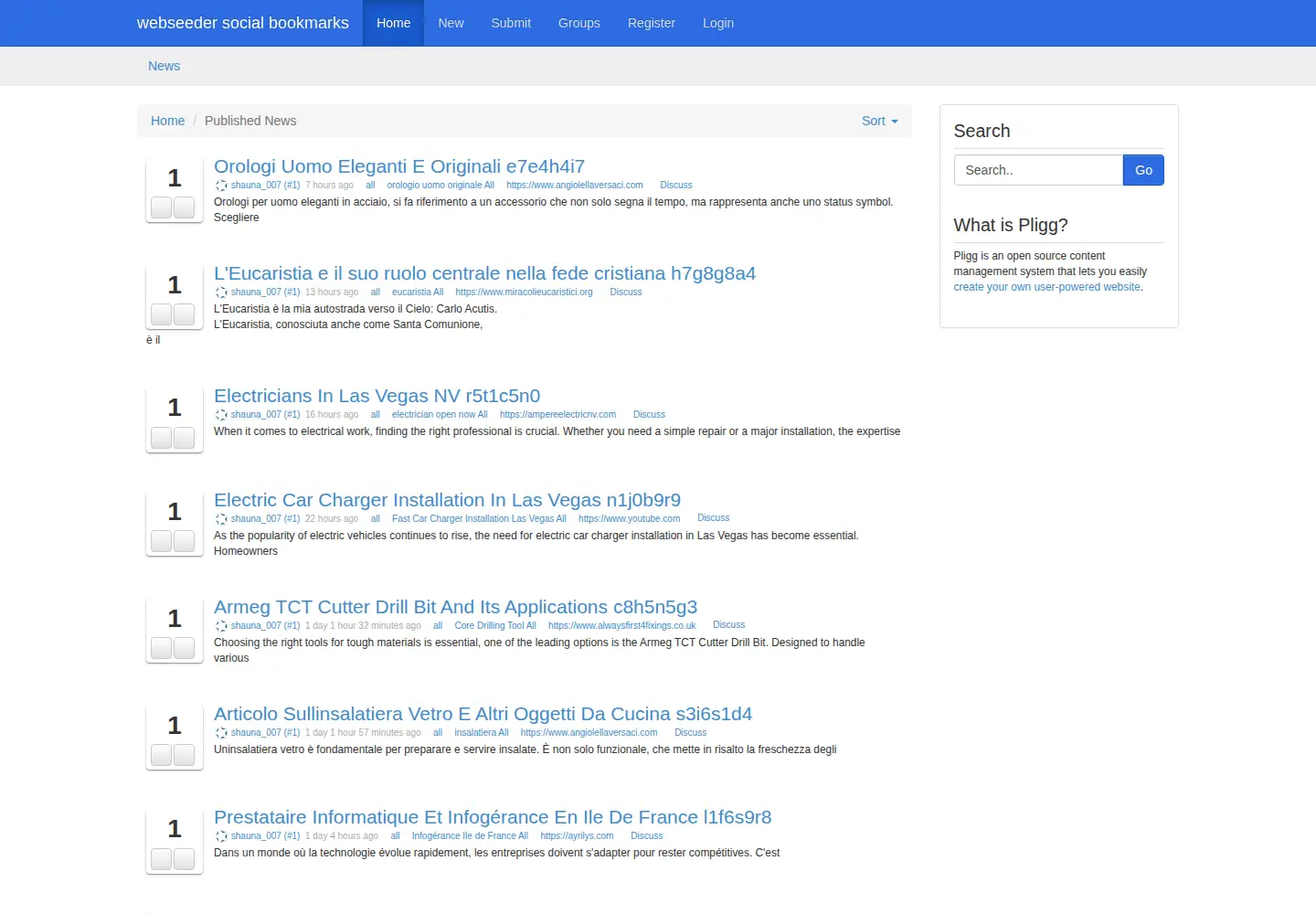Viewport: 1316px width, 914px height.
Task: Upvote the Articolo Sullinsalatiera Vetro story
Action: pos(162,755)
